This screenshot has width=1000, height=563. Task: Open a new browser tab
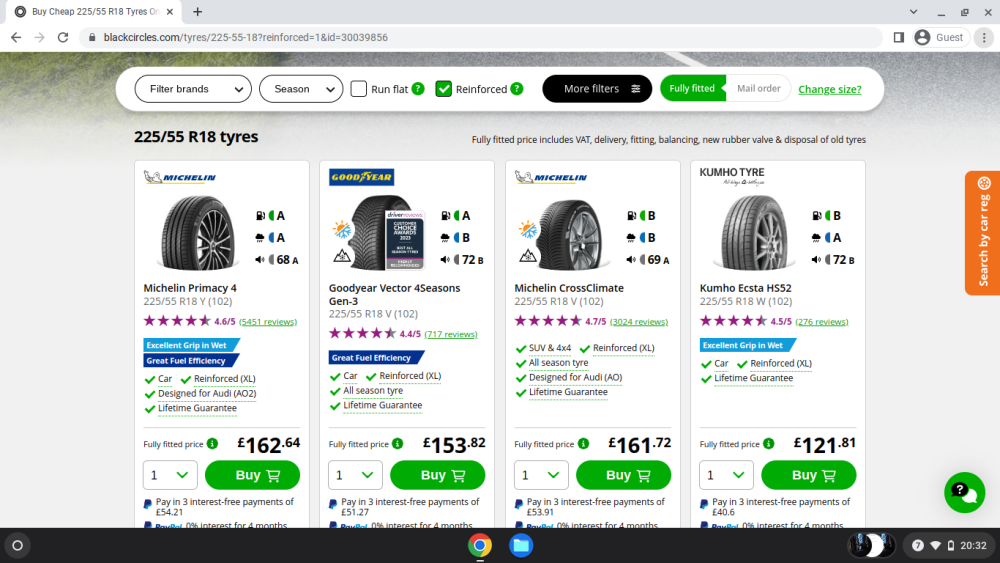(198, 11)
